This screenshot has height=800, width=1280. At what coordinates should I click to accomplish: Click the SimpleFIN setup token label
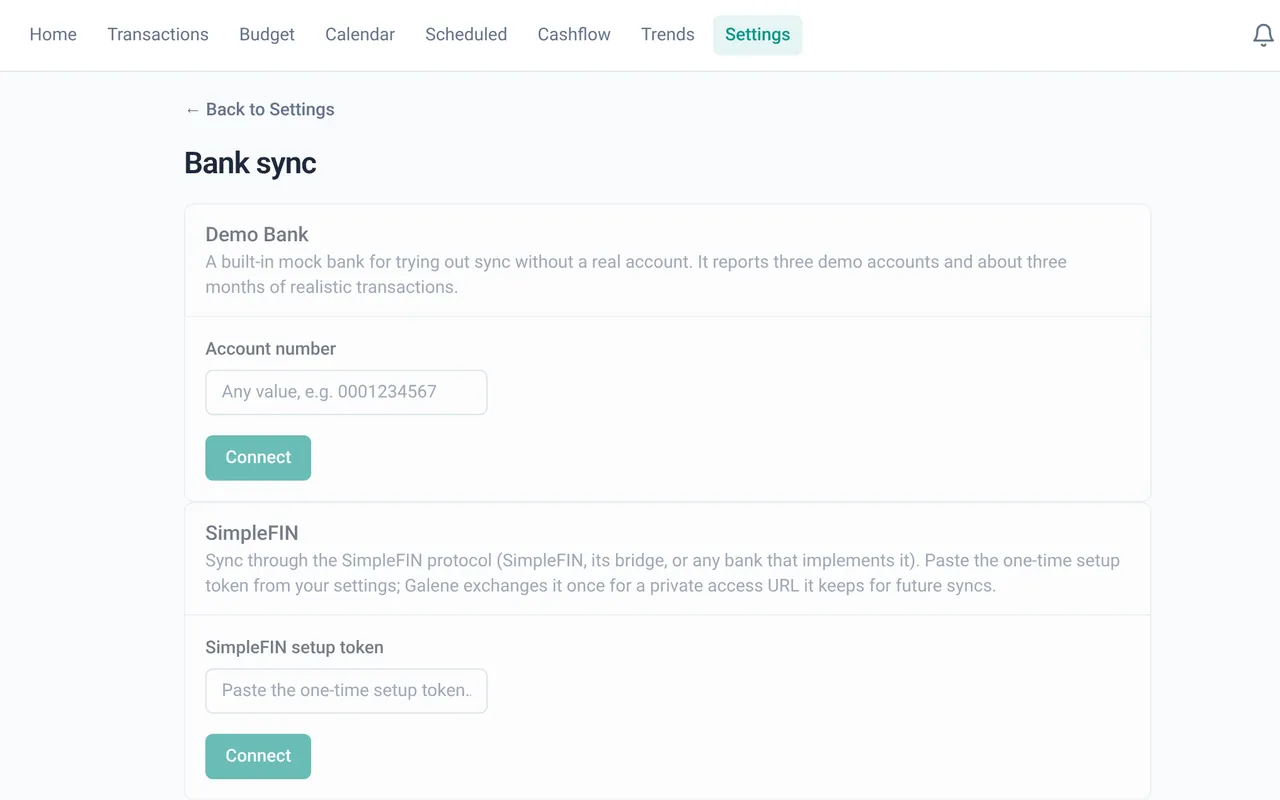295,648
